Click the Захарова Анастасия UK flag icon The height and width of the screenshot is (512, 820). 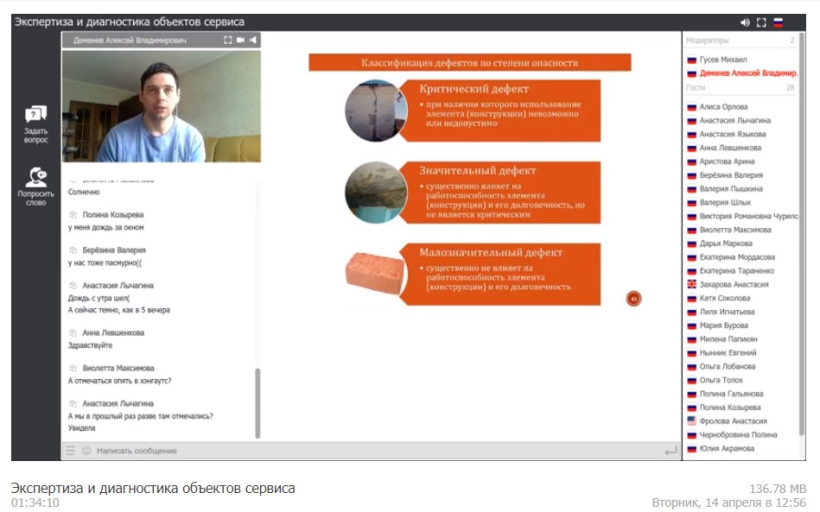[x=691, y=285]
